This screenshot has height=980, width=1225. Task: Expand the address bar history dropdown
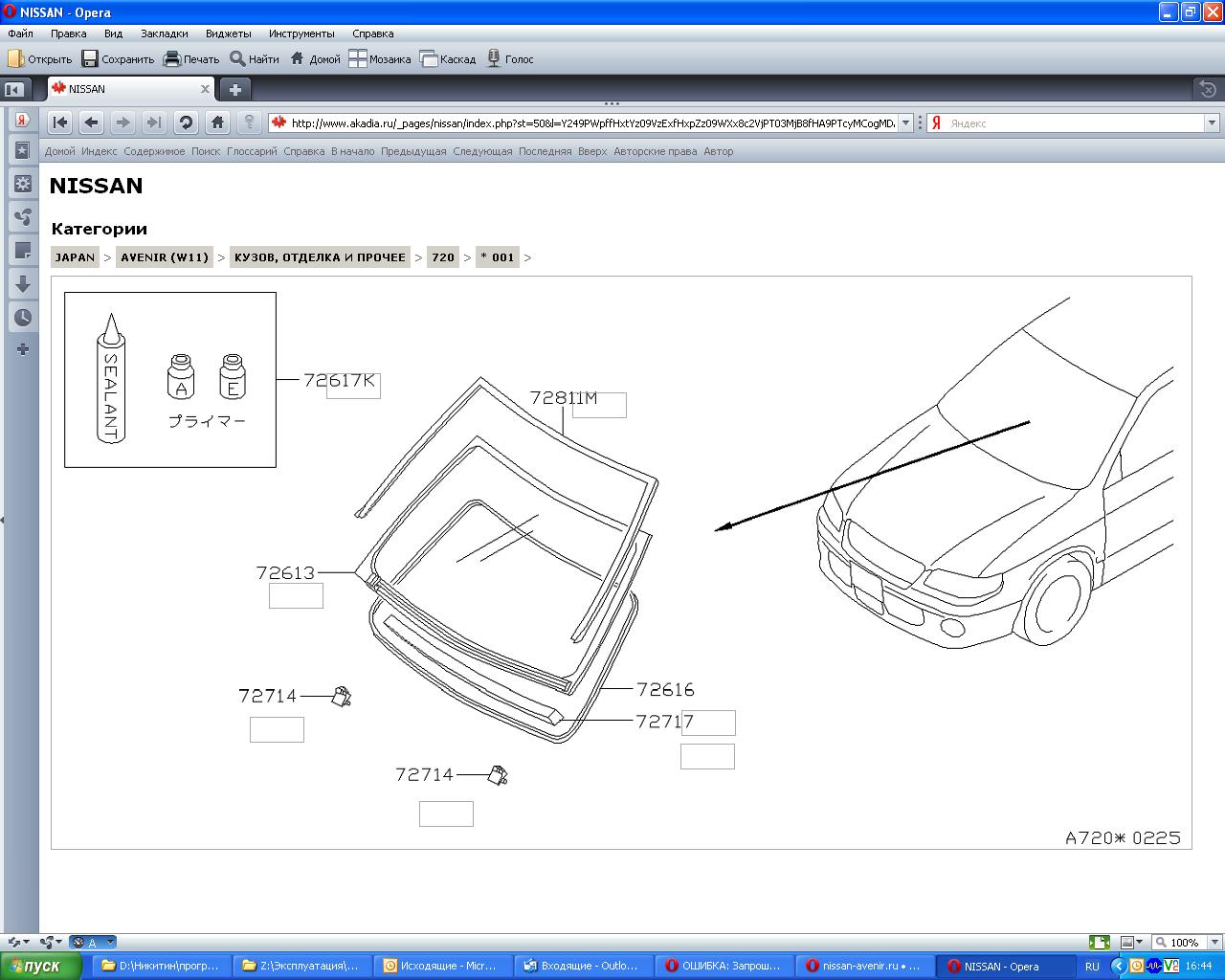pos(906,122)
